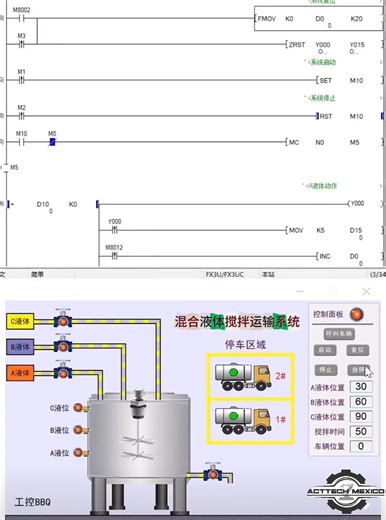Click the blue B液体 source box
This screenshot has width=386, height=520.
(20, 347)
